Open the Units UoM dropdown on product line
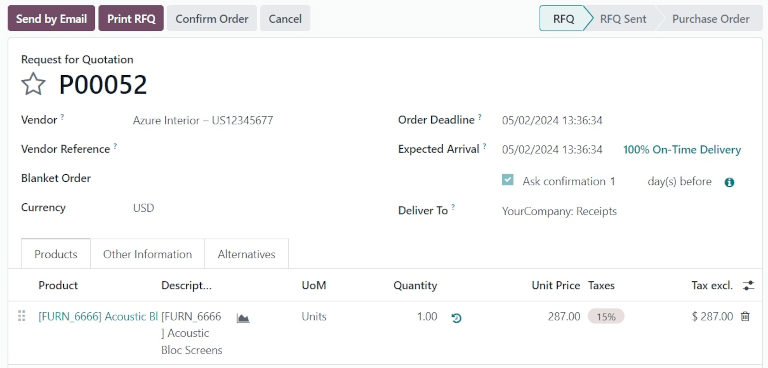This screenshot has height=368, width=768. [x=314, y=317]
